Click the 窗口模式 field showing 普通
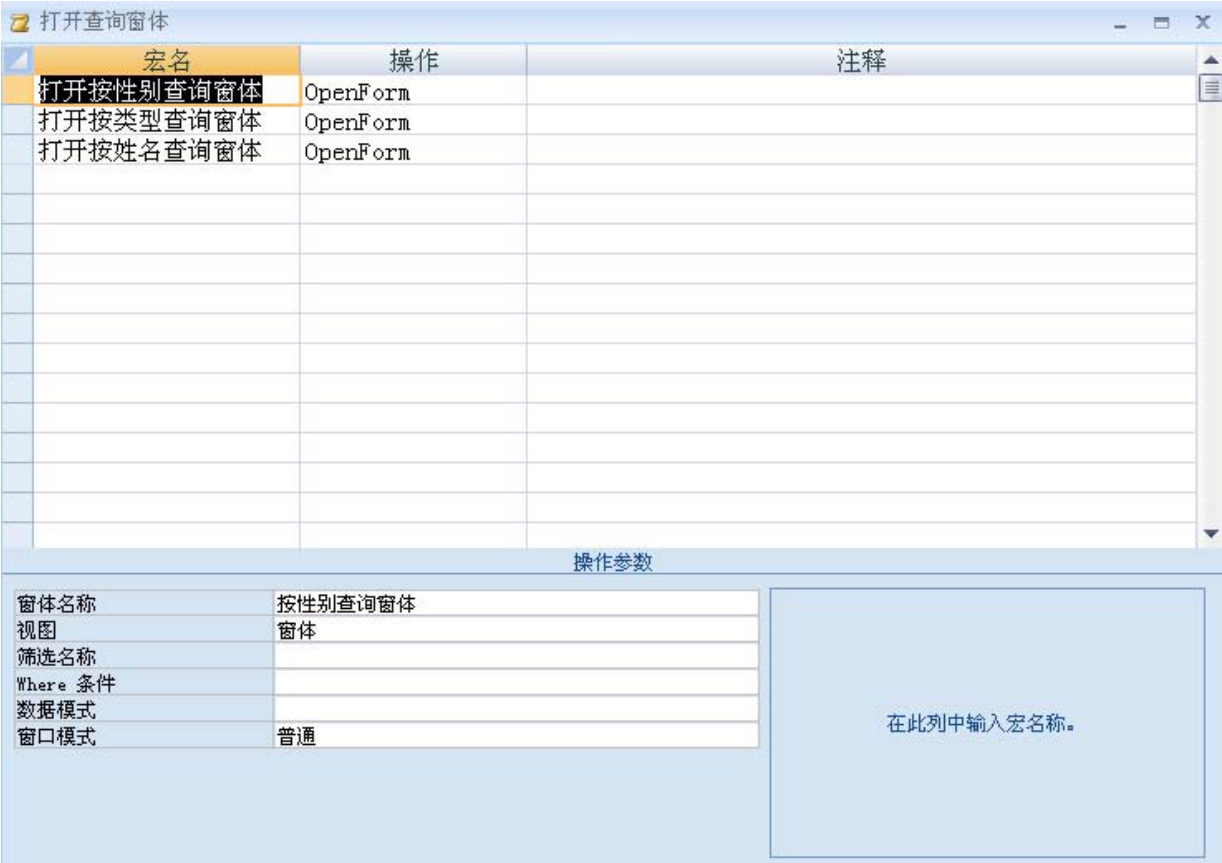 515,736
